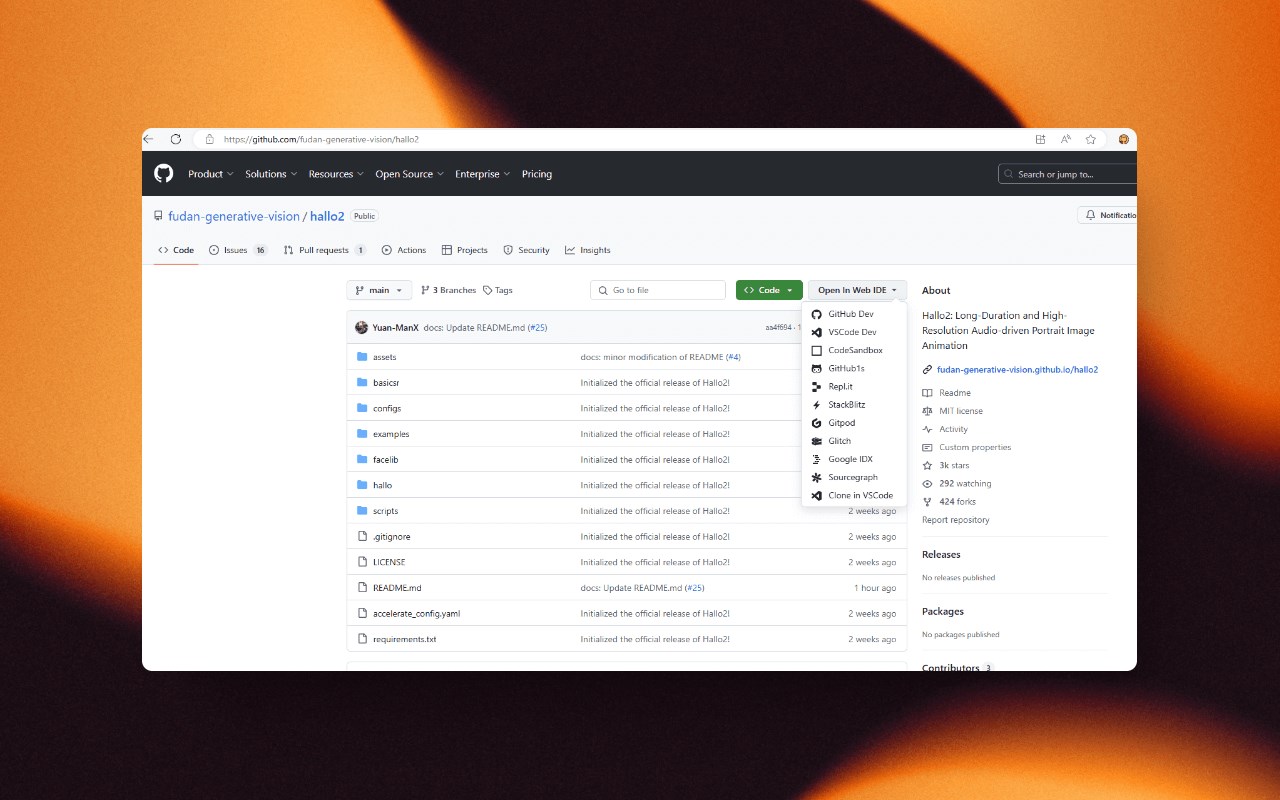Click the read aloud icon in address bar
This screenshot has width=1280, height=800.
(x=1066, y=139)
